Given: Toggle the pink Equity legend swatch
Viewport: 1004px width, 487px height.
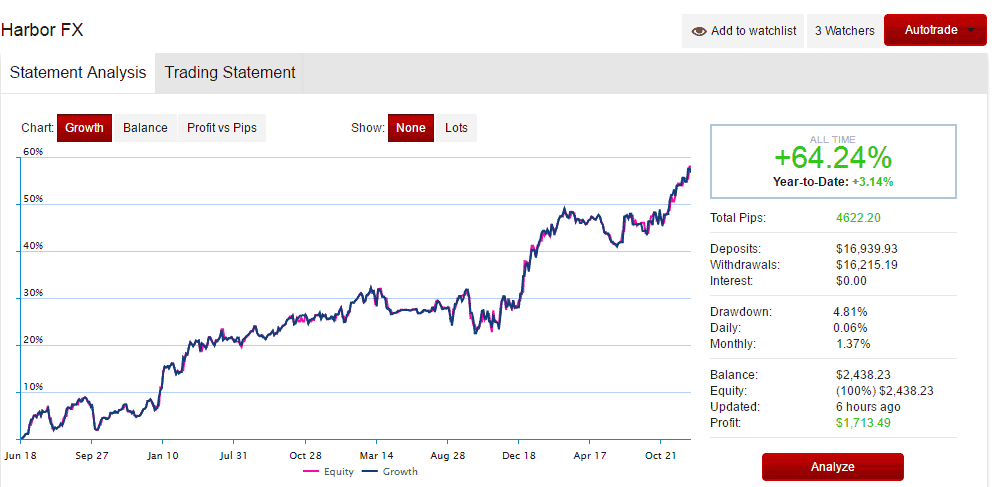Looking at the screenshot, I should coord(311,472).
